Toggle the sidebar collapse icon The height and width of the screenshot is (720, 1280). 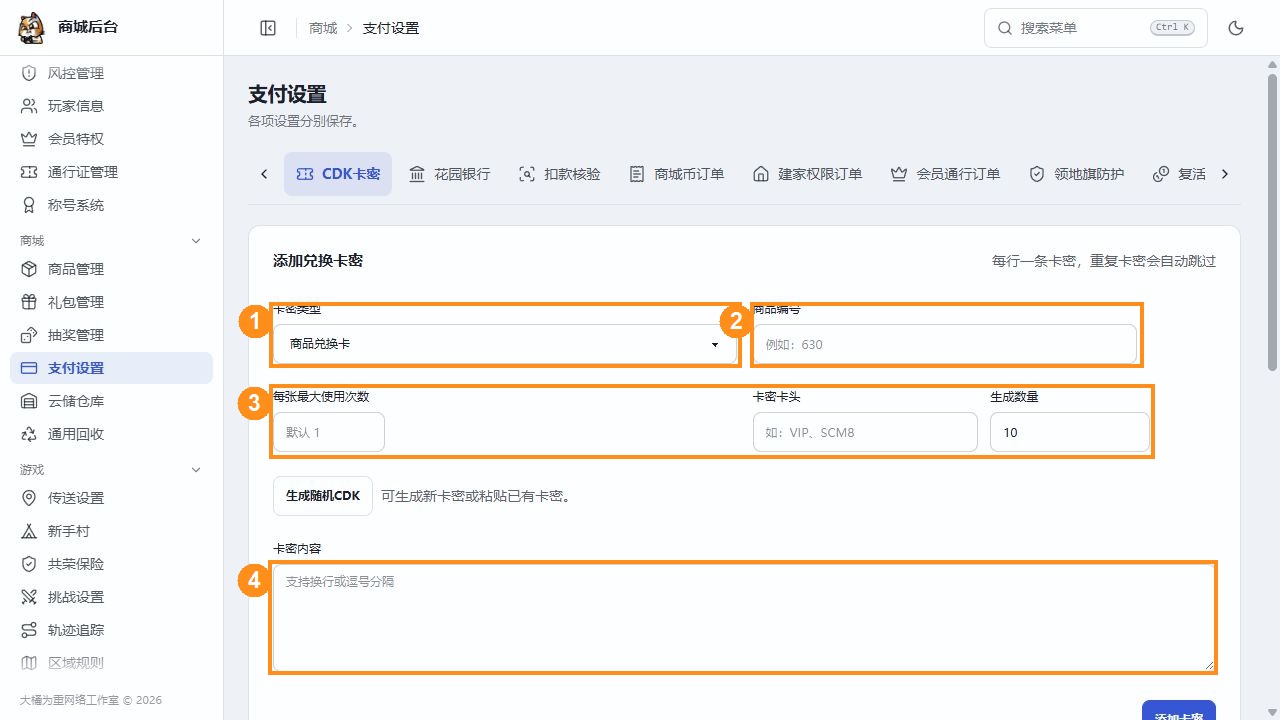click(268, 28)
